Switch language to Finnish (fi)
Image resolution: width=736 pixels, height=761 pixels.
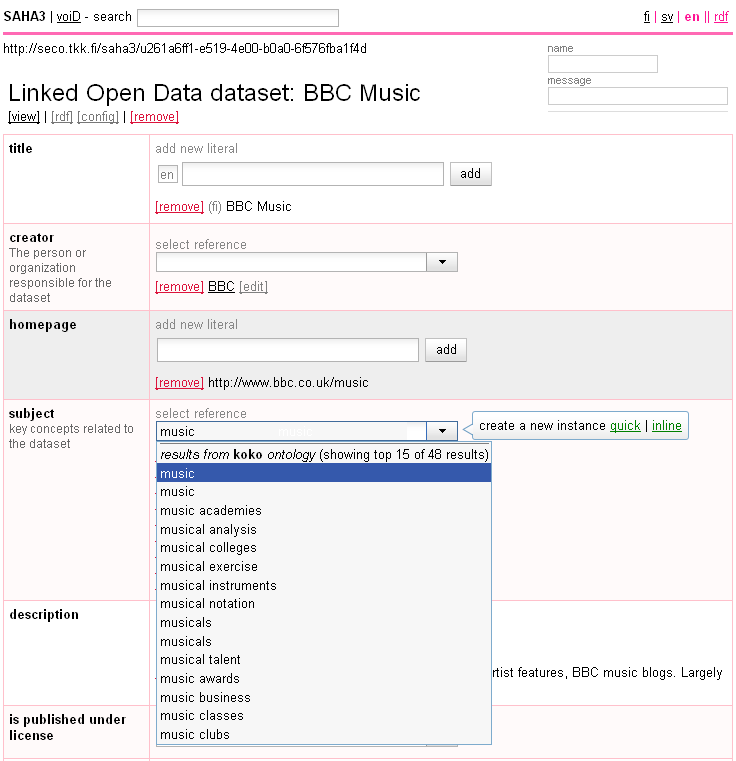(647, 17)
